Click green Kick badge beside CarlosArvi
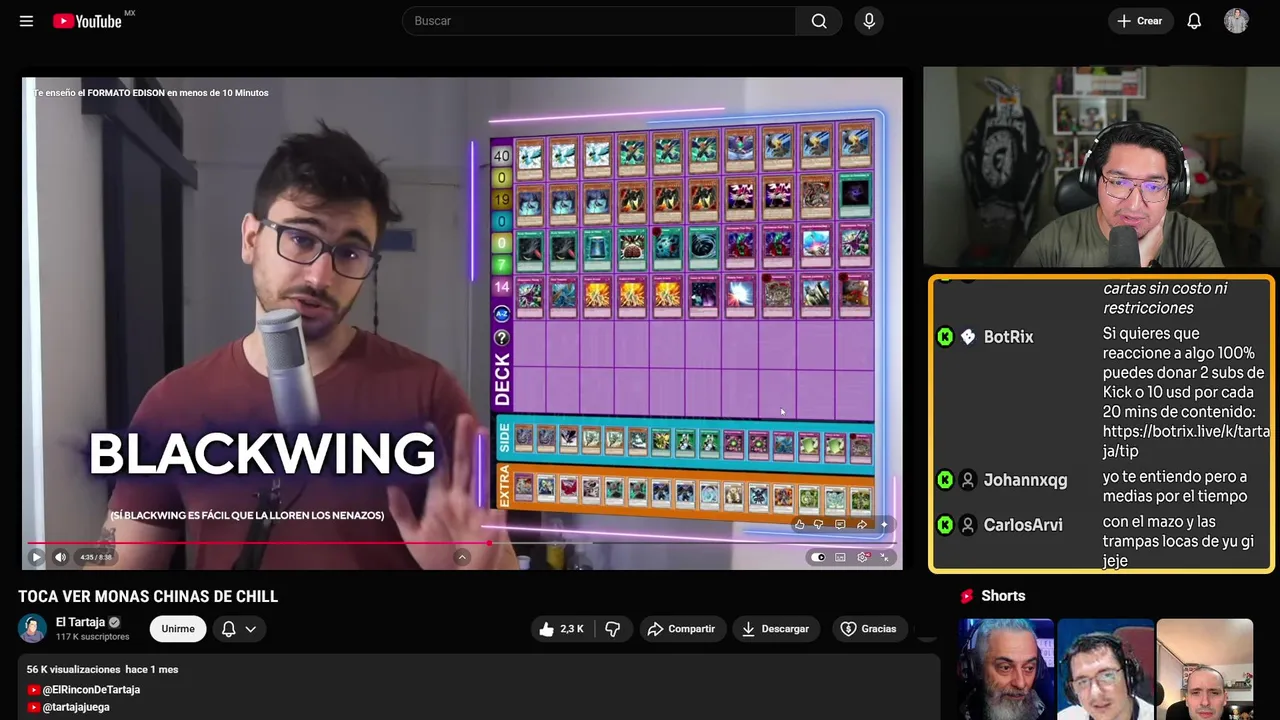 pos(945,525)
